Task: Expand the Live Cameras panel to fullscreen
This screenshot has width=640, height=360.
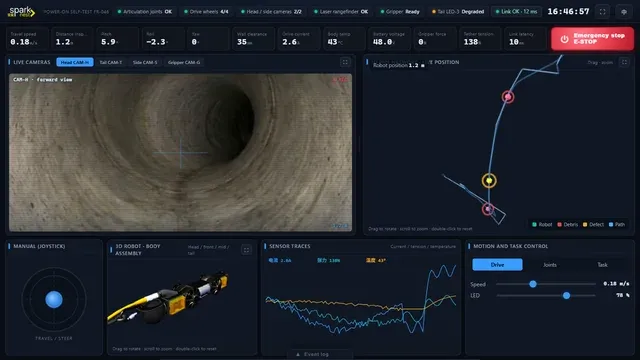Action: [x=345, y=62]
